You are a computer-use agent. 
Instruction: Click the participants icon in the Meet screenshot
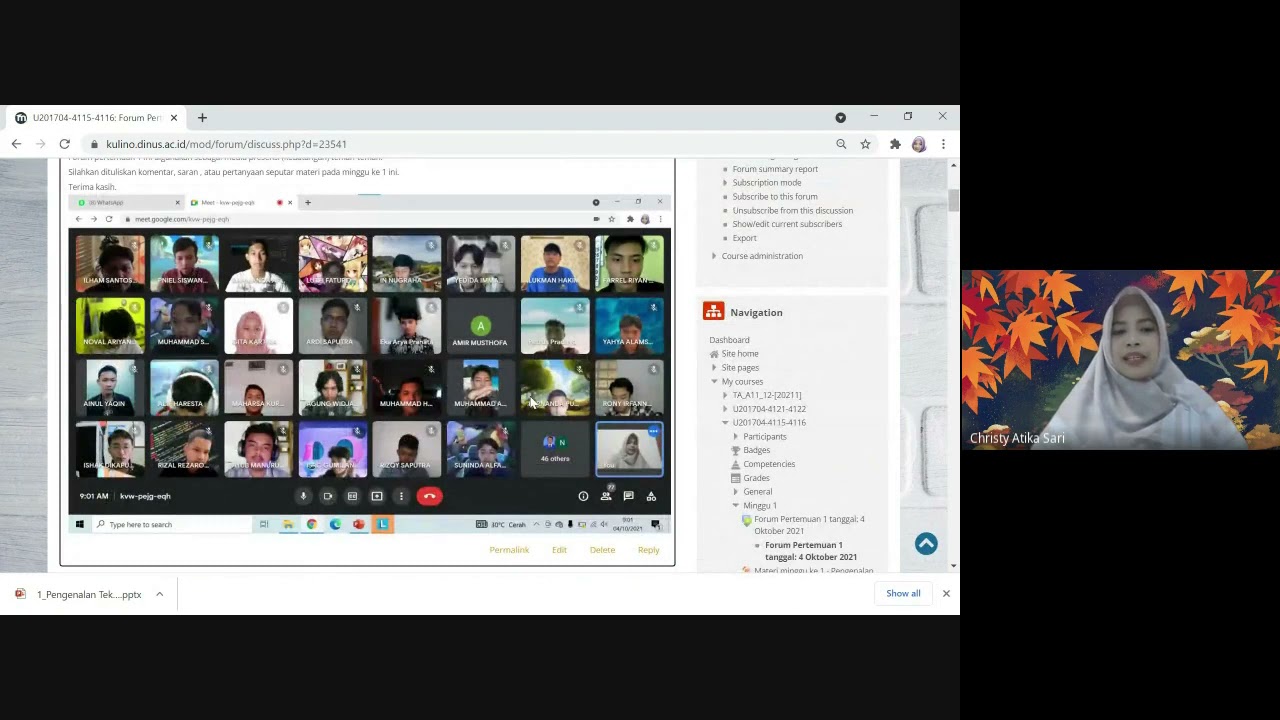pyautogui.click(x=606, y=495)
